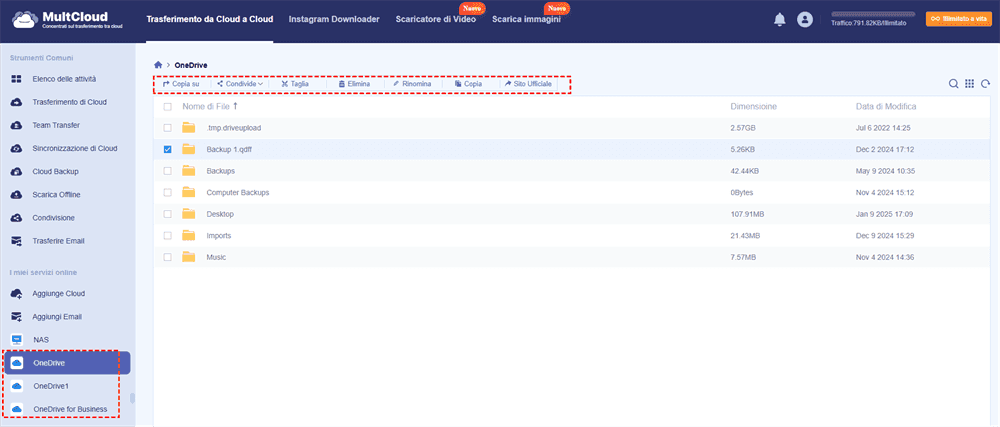Click the Imports folder icon
The image size is (1000, 427).
click(x=188, y=236)
